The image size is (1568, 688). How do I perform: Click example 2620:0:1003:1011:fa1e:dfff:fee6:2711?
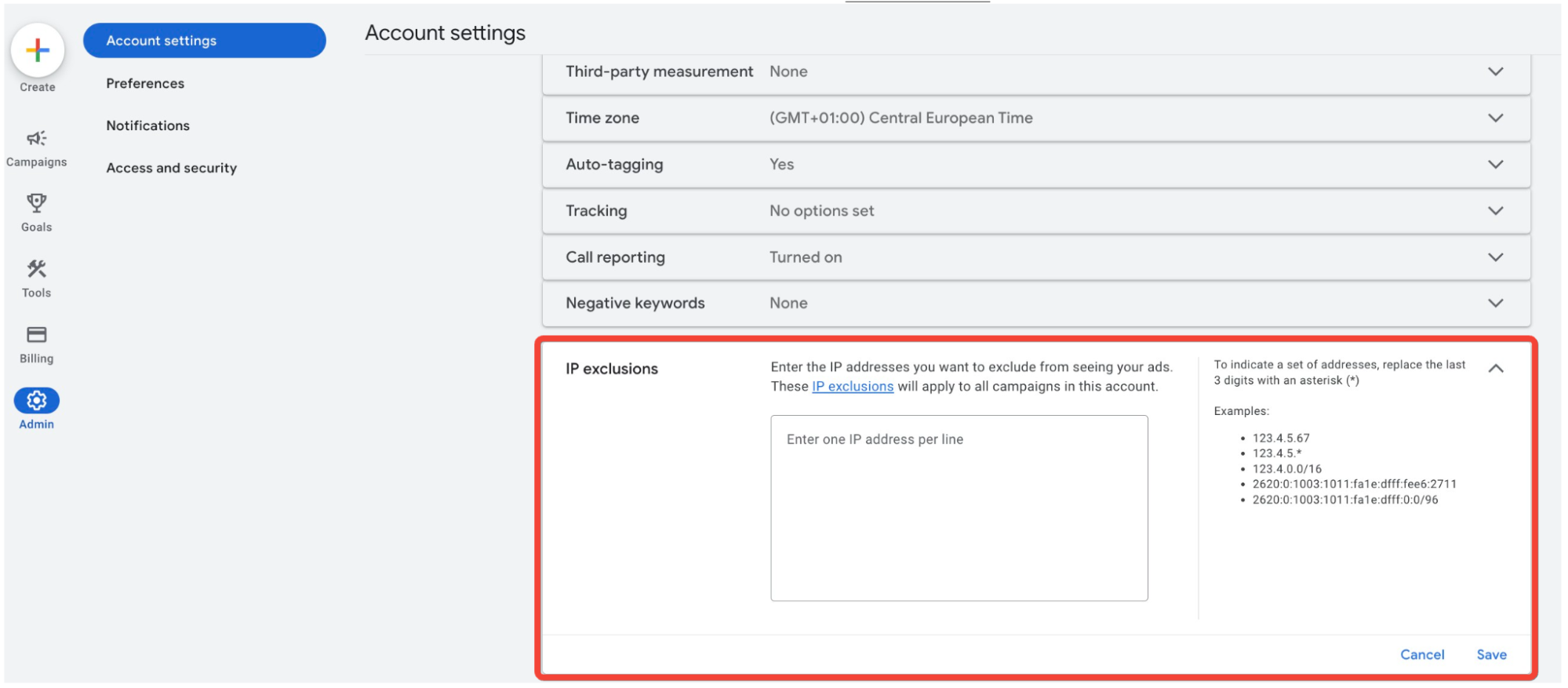point(1355,484)
